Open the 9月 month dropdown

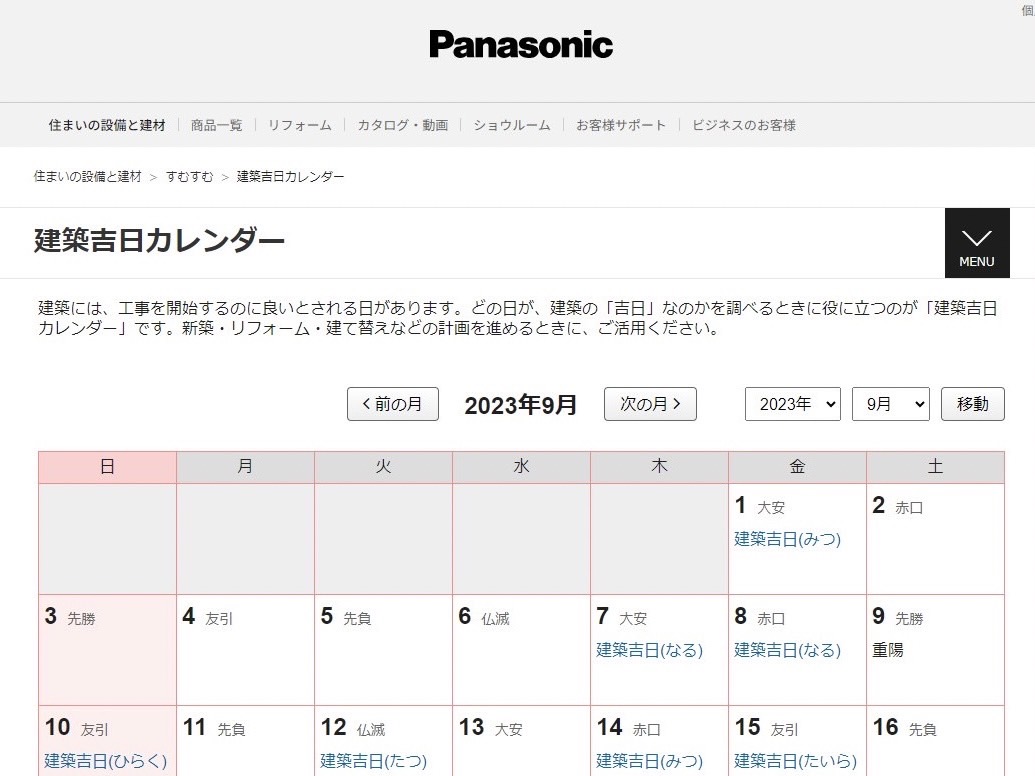891,404
